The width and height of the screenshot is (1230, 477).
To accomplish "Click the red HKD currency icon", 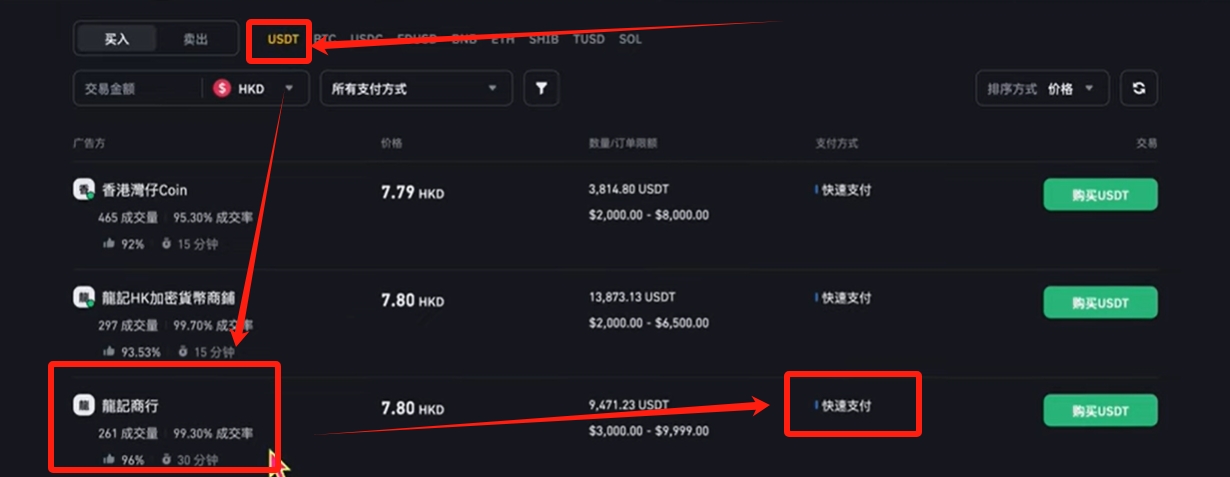I will tap(221, 88).
